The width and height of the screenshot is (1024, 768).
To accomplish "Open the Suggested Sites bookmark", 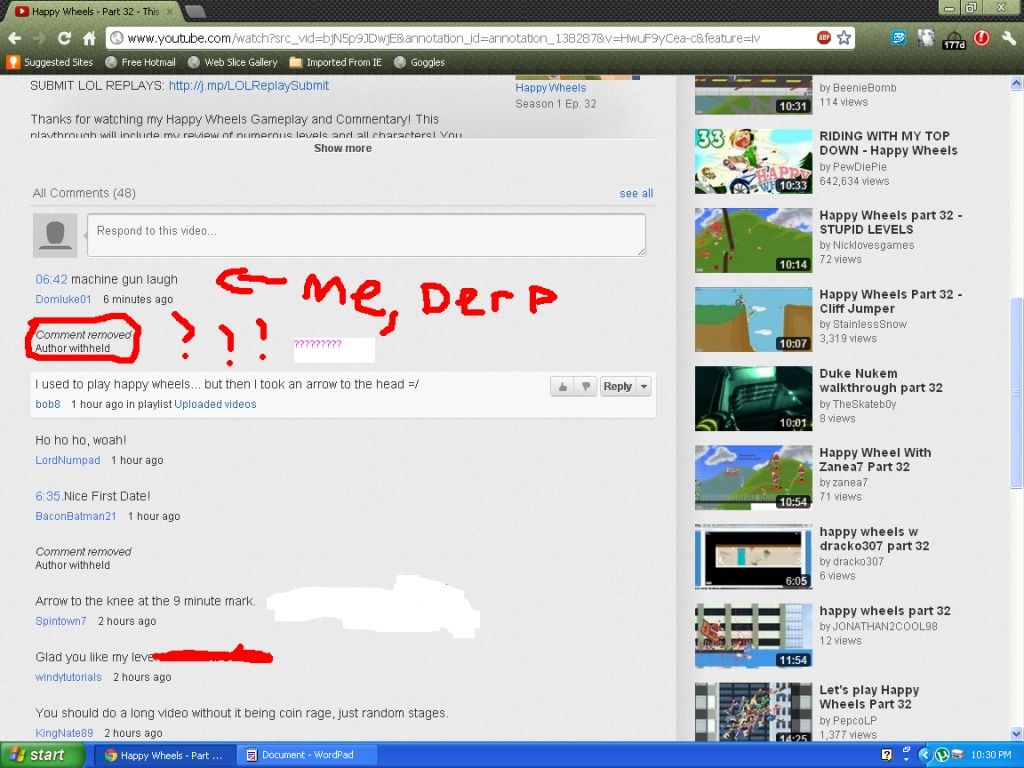I will [x=50, y=62].
